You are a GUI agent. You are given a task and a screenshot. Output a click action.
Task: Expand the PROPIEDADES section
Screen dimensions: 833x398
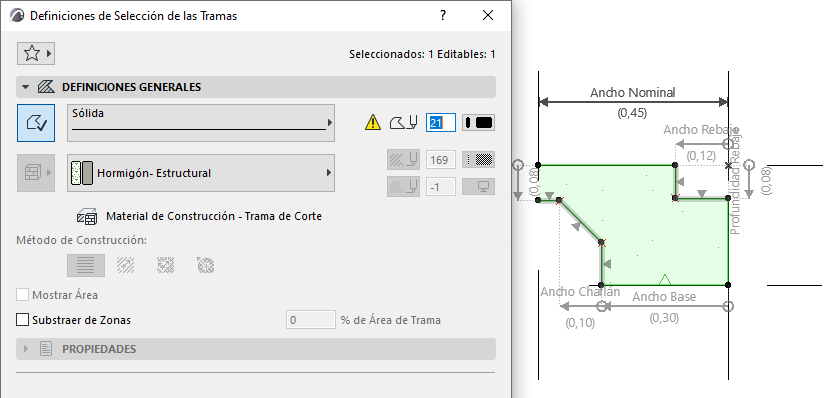pyautogui.click(x=25, y=349)
